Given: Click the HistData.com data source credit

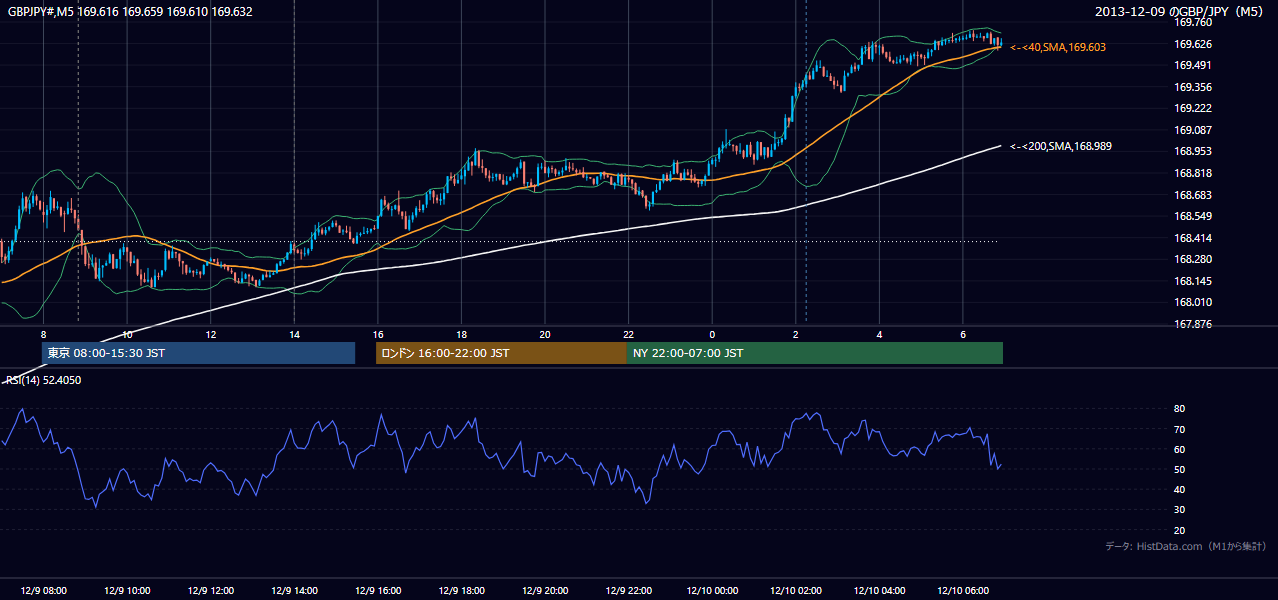Looking at the screenshot, I should pos(1186,546).
